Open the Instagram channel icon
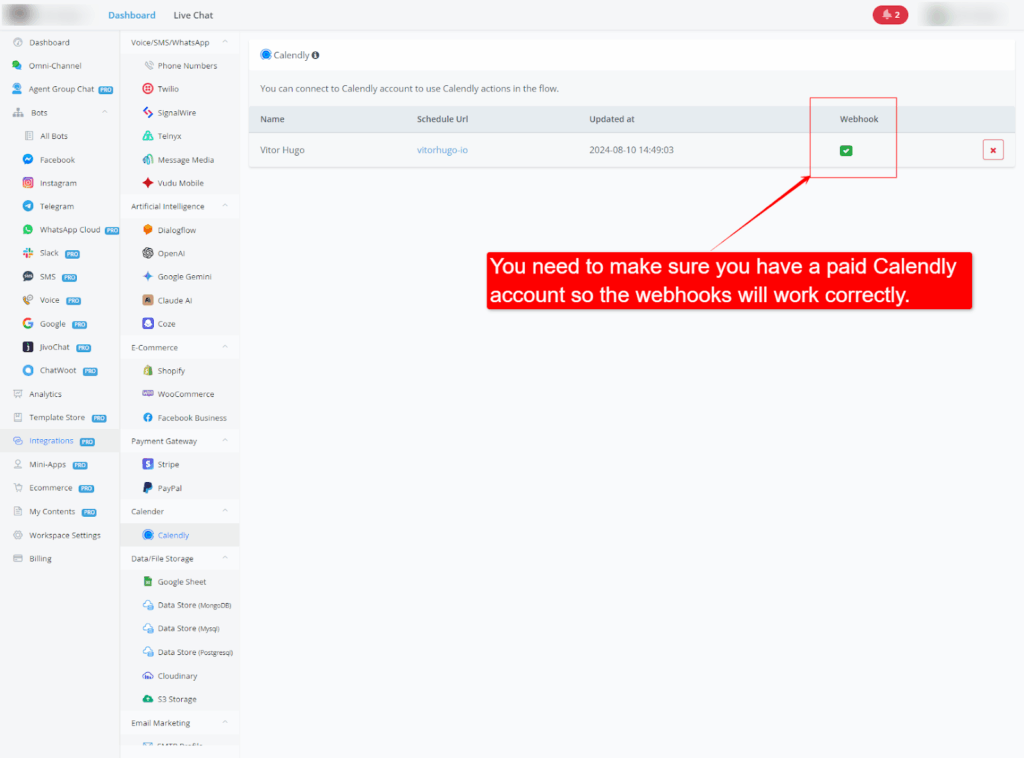 coord(28,183)
